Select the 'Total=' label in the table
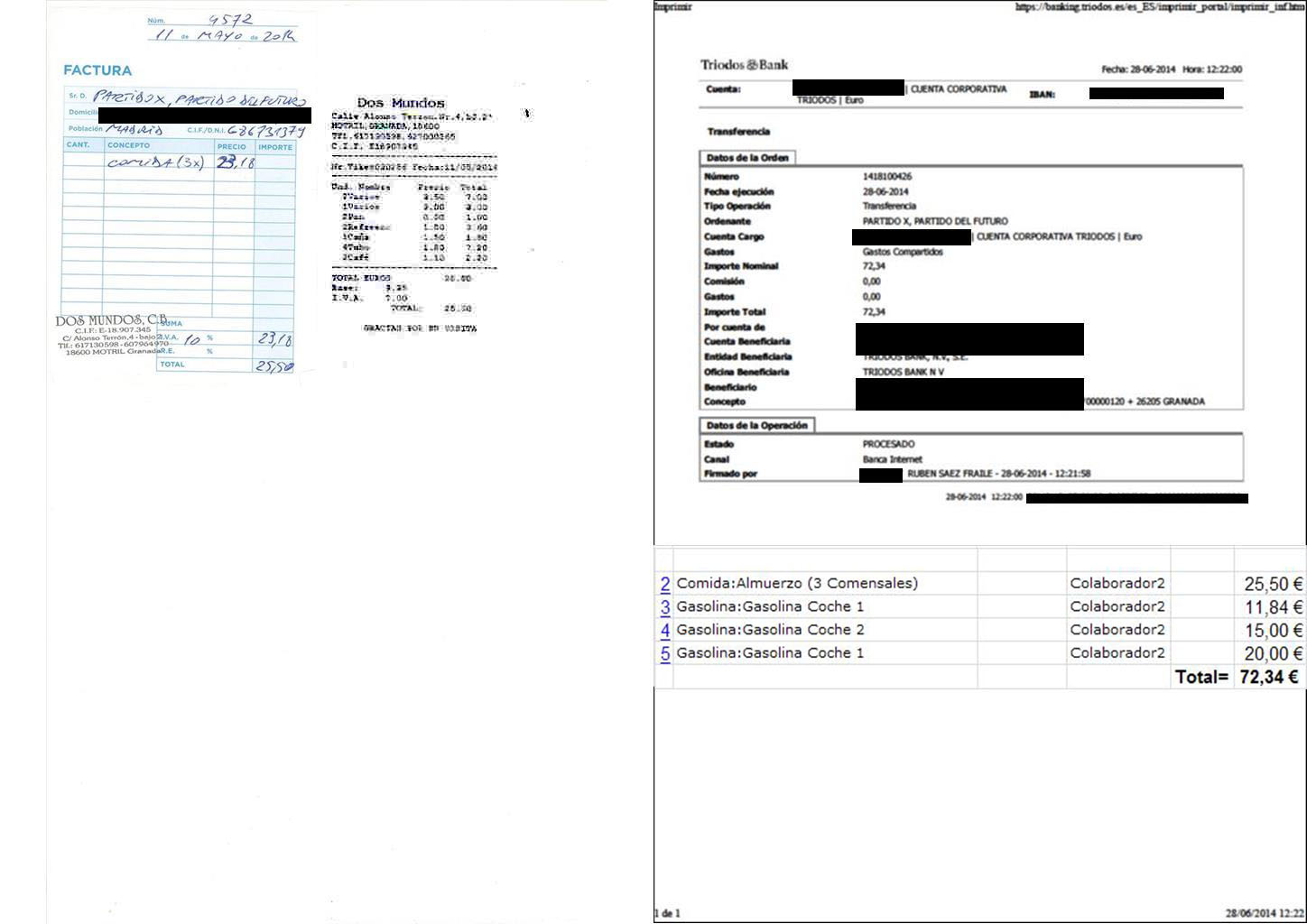Viewport: 1307px width, 924px height. coord(1201,677)
